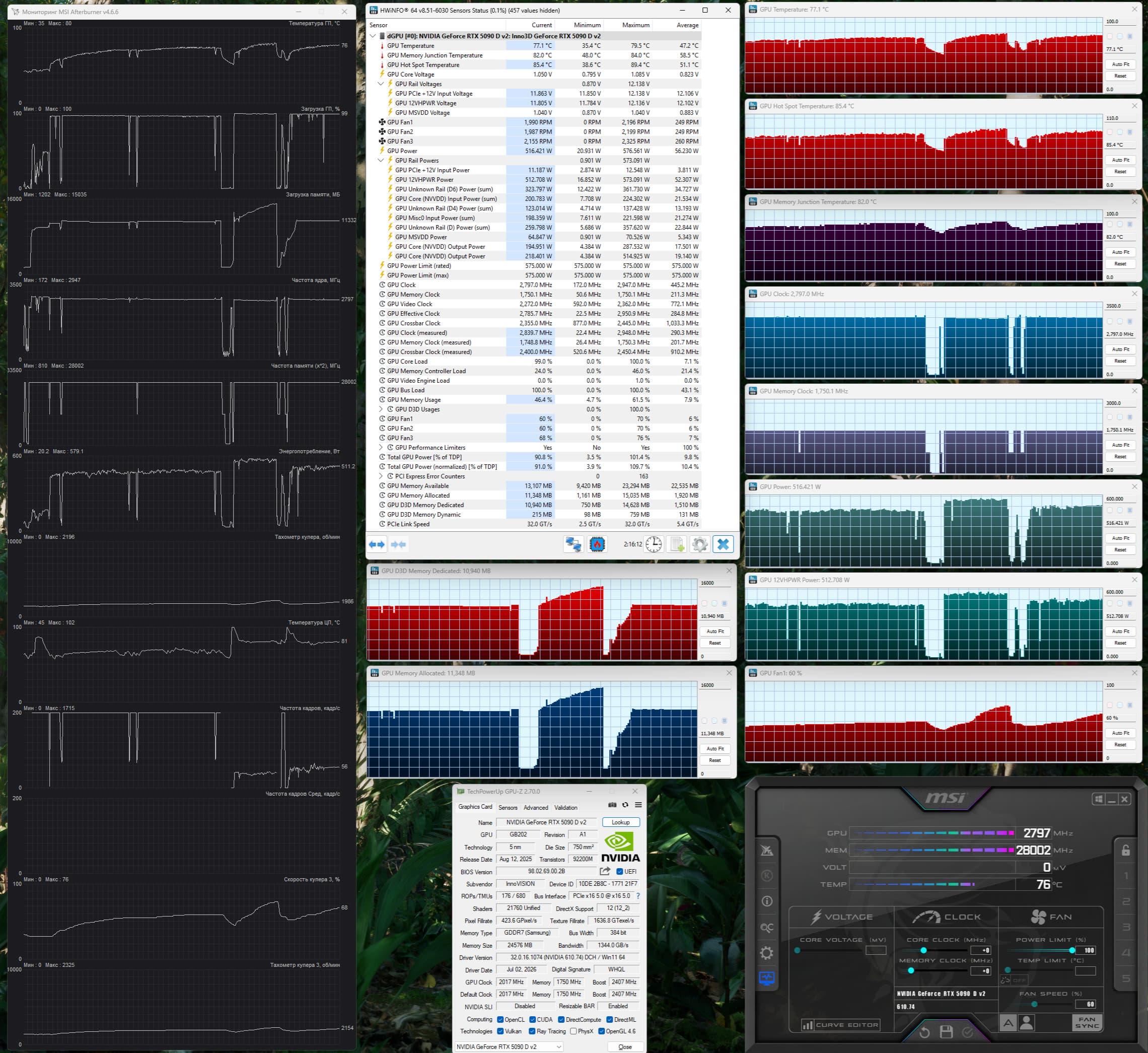Viewport: 1148px width, 1053px height.
Task: Switch to GPU-Z Graphics Card tab
Action: coord(475,807)
